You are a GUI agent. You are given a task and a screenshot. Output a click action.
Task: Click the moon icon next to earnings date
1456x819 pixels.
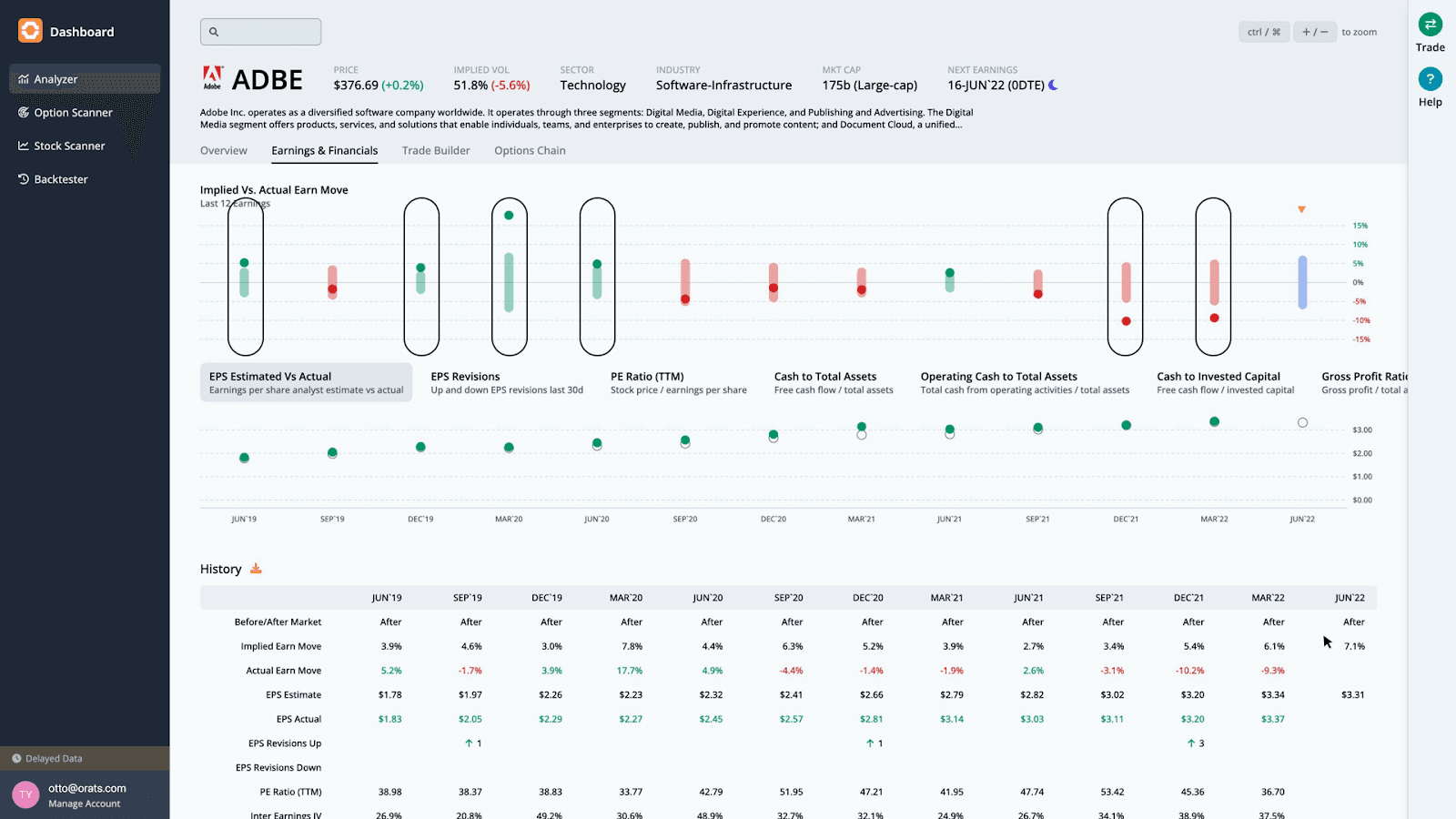coord(1053,85)
